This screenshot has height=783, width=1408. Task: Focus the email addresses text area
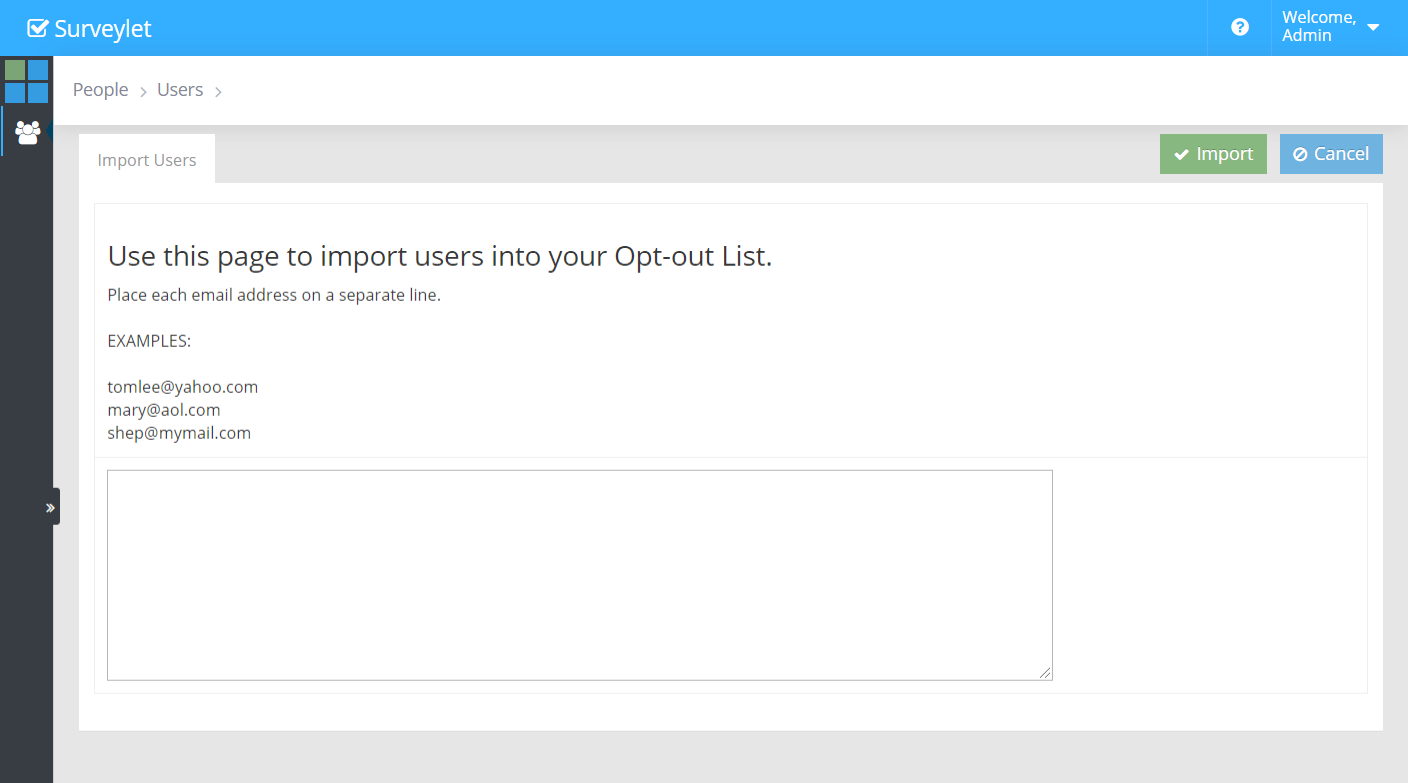tap(579, 574)
